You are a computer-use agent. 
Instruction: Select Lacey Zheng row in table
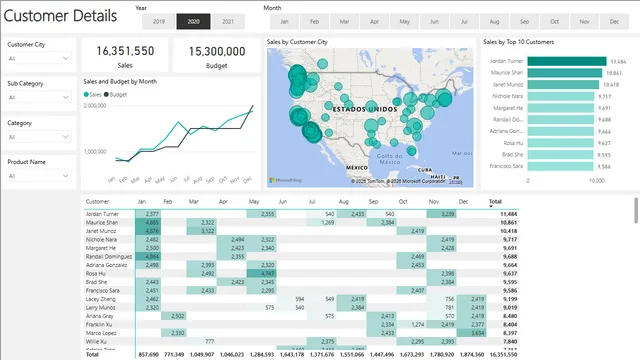(x=302, y=299)
